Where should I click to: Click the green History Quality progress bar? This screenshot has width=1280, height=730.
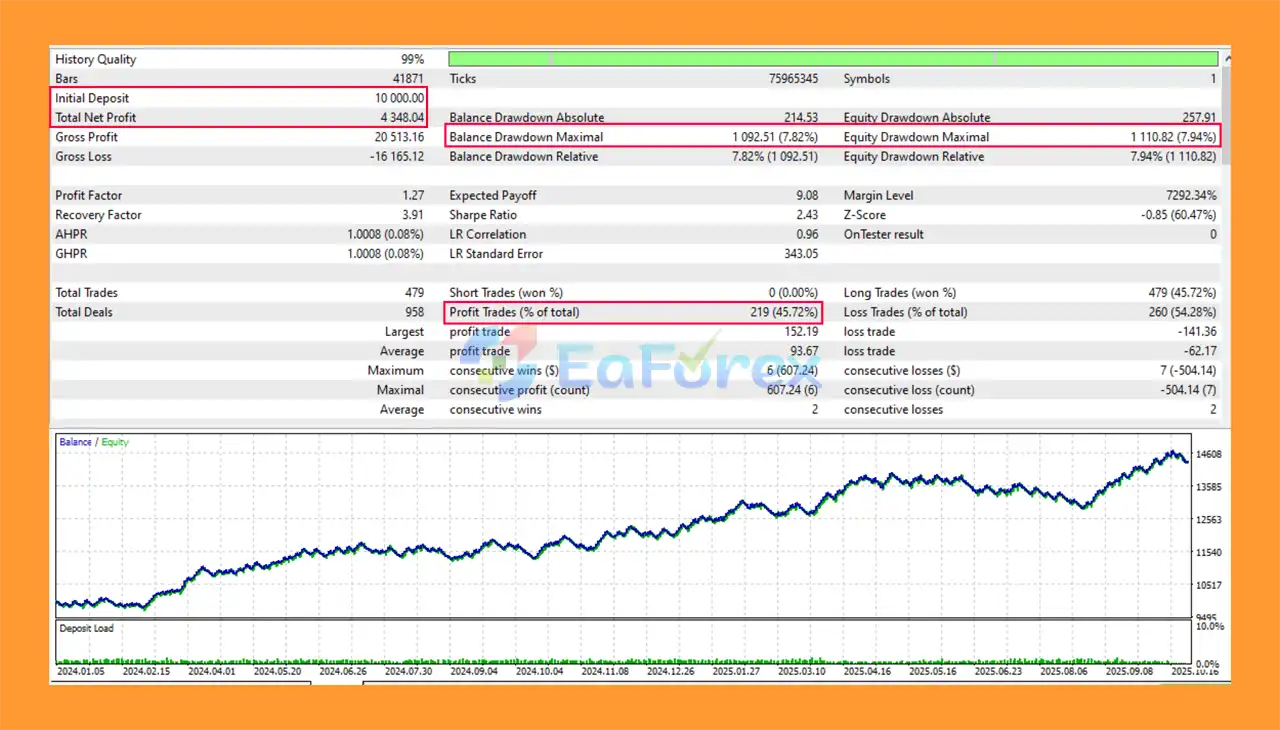pyautogui.click(x=832, y=59)
